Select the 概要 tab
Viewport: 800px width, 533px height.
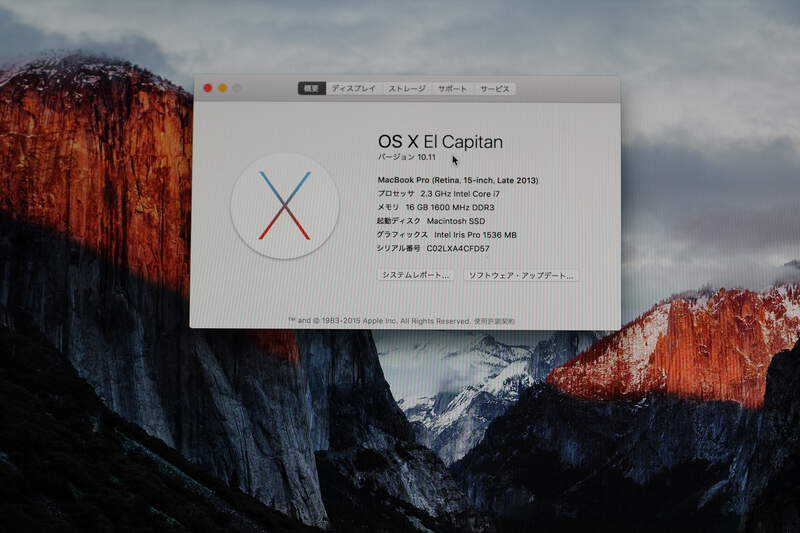click(312, 89)
